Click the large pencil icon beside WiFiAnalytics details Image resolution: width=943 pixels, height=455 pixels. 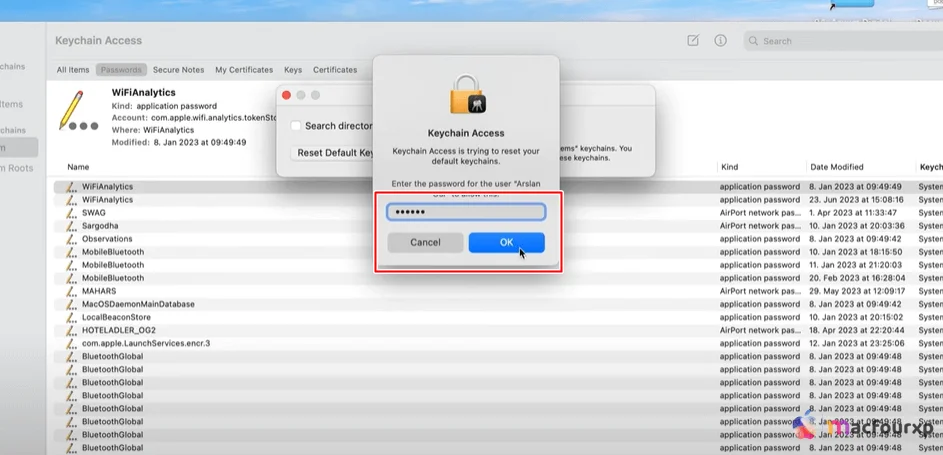pos(79,111)
